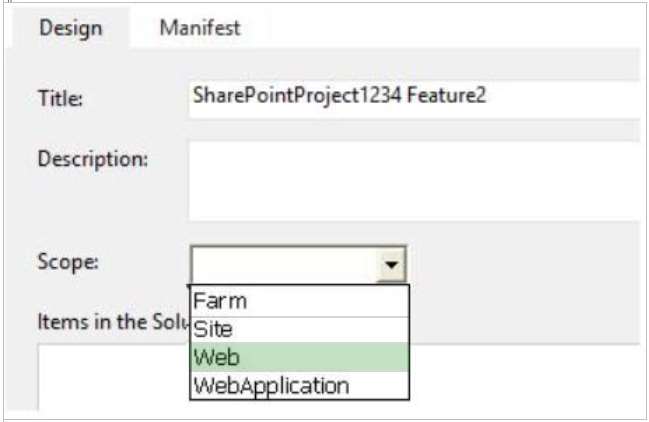Image resolution: width=649 pixels, height=422 pixels.
Task: Click the empty Scope combo box field
Action: pos(284,264)
